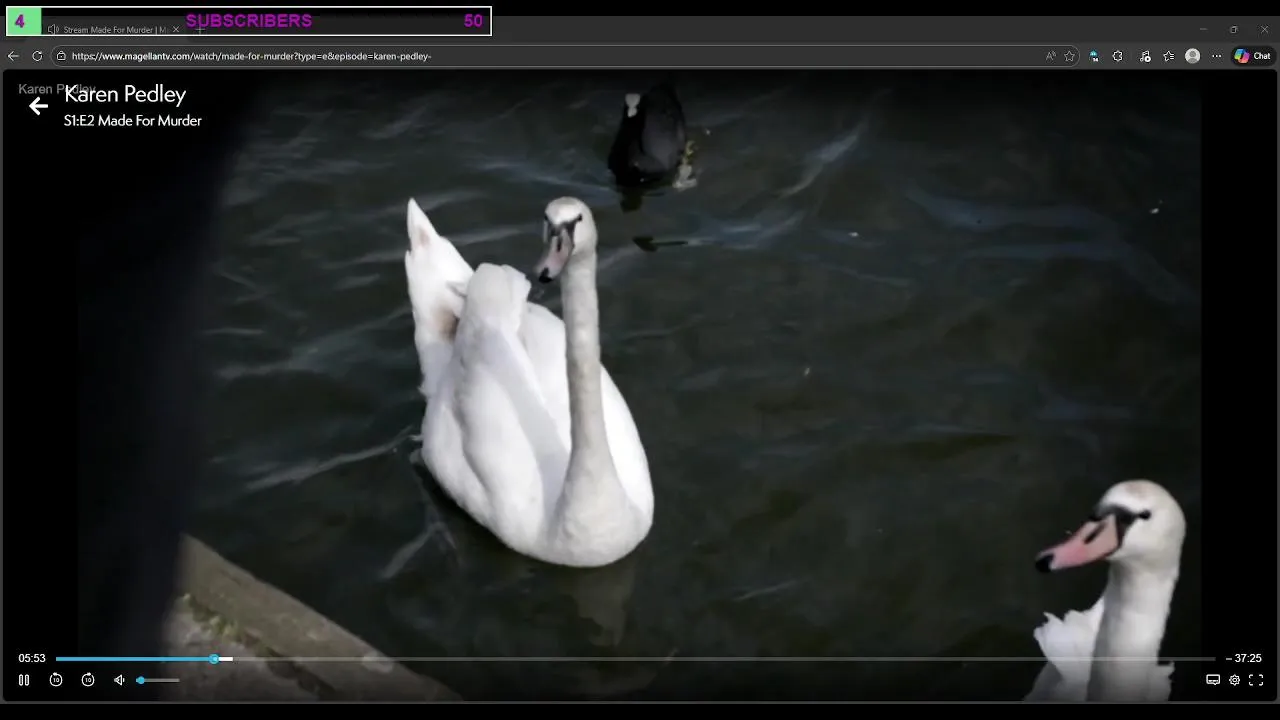
Task: Skip forward 10 seconds in video
Action: point(88,680)
